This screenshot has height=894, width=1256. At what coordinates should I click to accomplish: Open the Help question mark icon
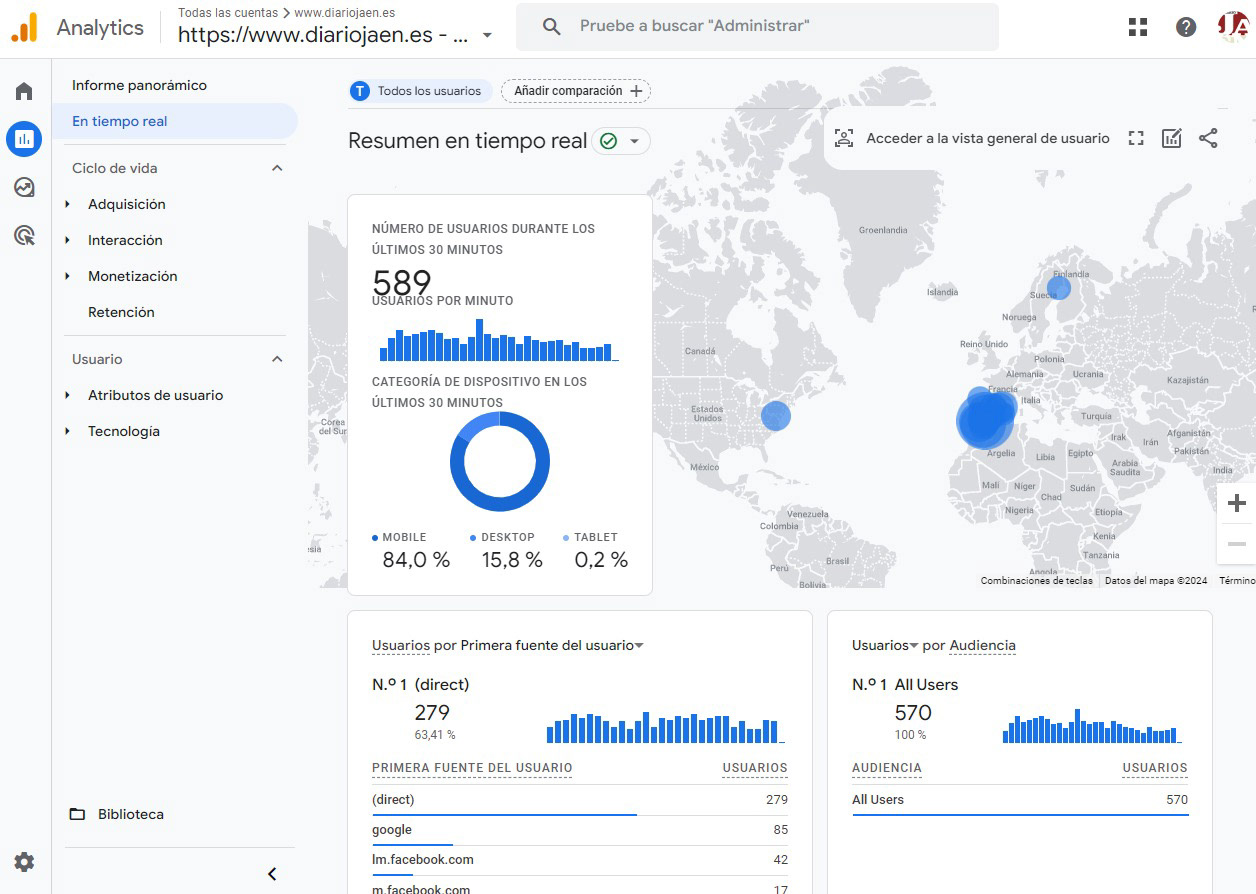click(1186, 27)
